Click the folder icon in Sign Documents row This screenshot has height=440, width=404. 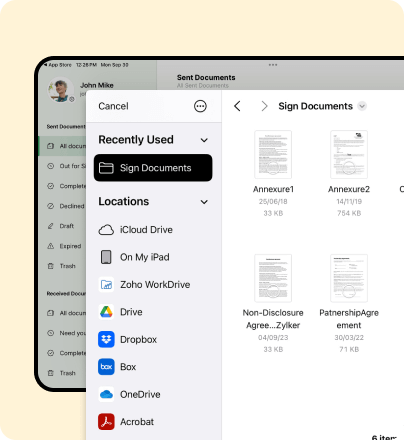point(106,168)
